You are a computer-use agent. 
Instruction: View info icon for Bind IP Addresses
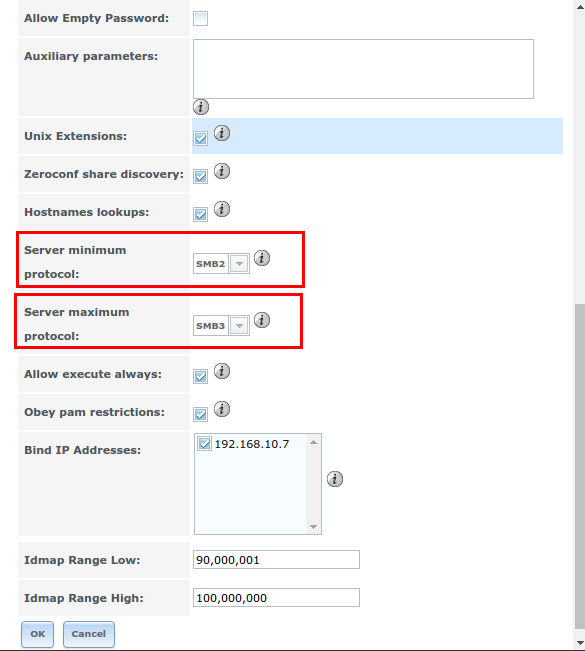click(x=335, y=479)
